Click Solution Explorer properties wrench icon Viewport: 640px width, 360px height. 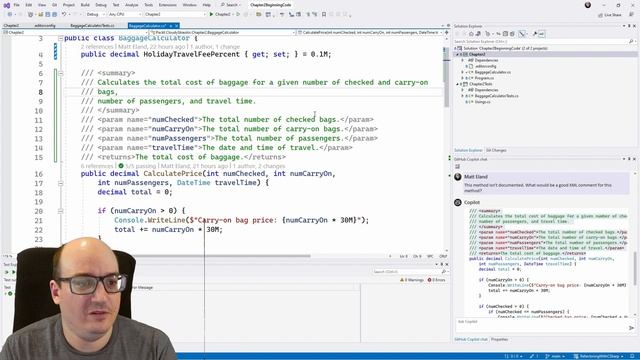[535, 34]
